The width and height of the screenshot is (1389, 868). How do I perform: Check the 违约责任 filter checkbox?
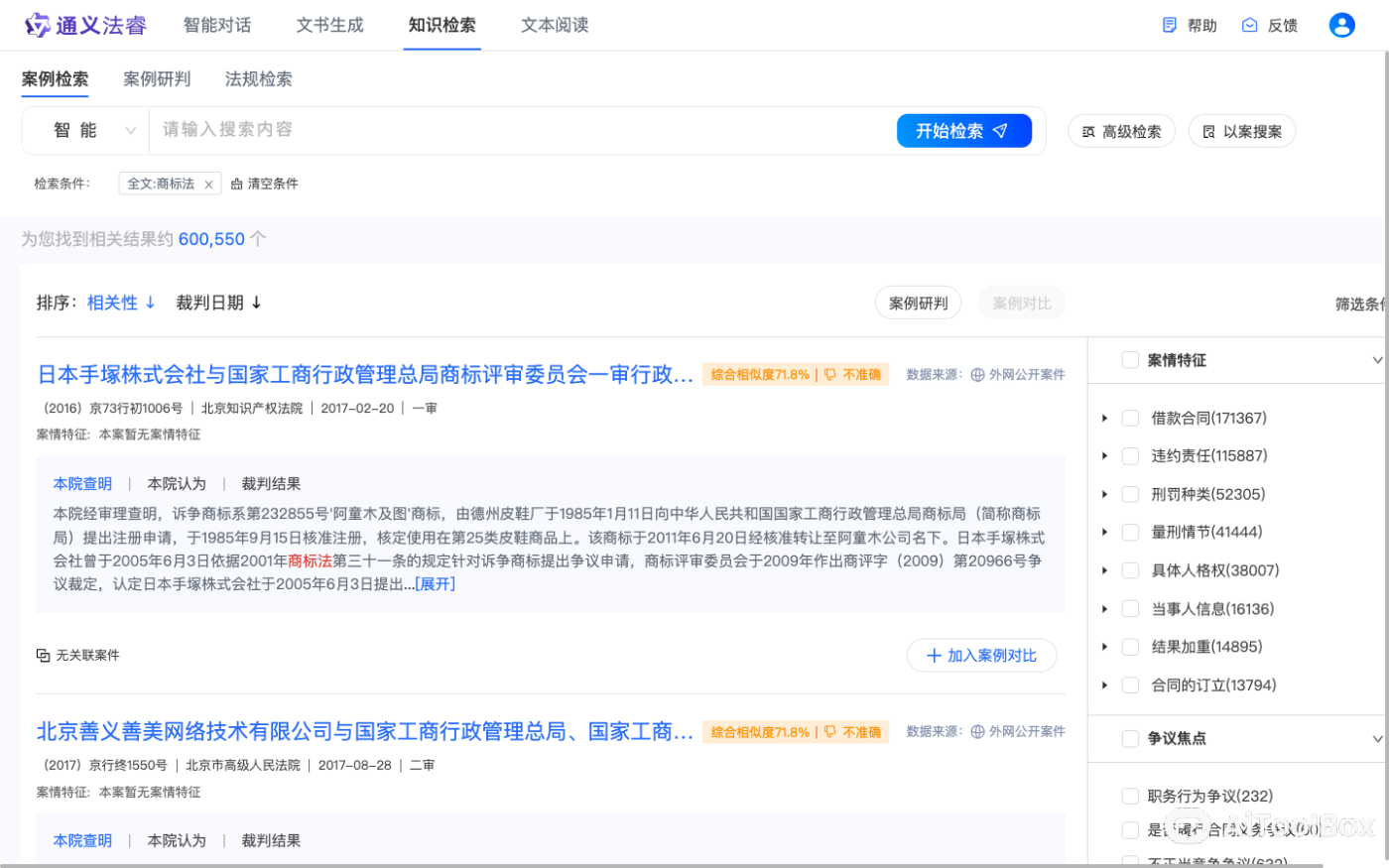[1130, 455]
